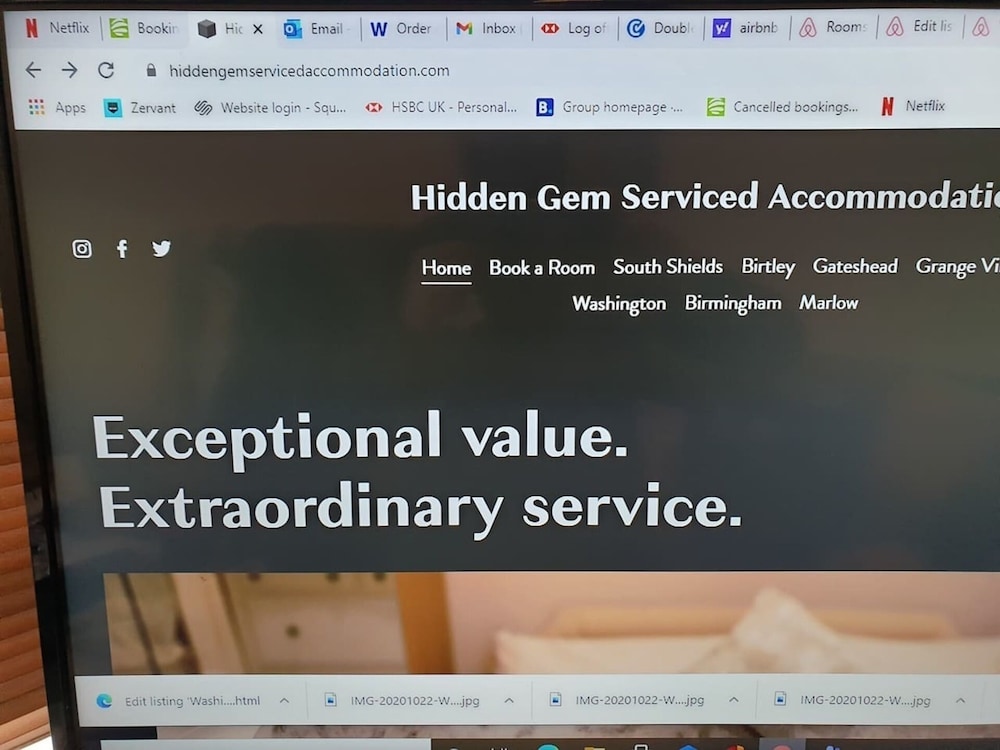Open HSBC UK Personal bookmark
Image resolution: width=1000 pixels, height=750 pixels.
coord(441,107)
